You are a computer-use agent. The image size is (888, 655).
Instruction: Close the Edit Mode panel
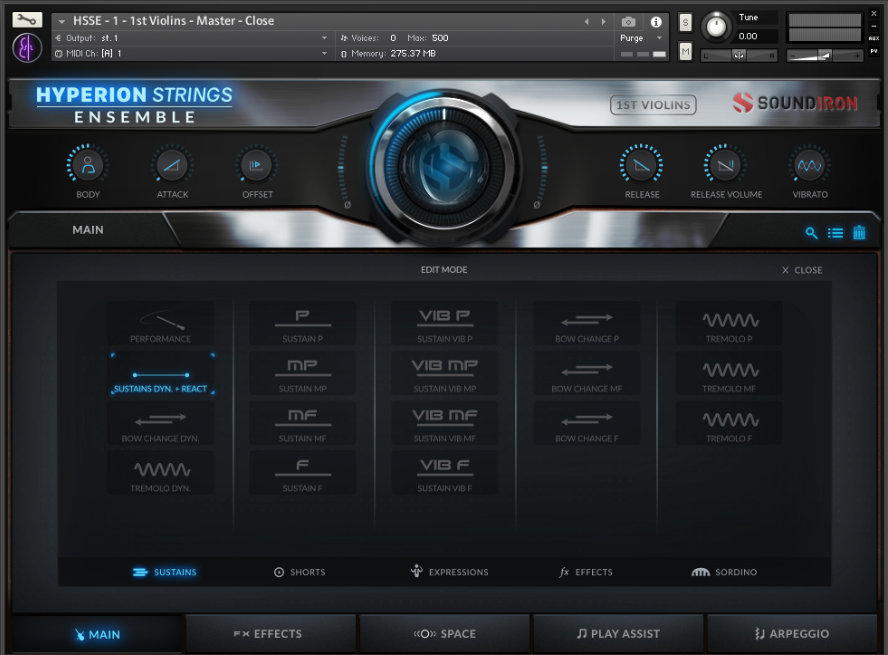802,270
